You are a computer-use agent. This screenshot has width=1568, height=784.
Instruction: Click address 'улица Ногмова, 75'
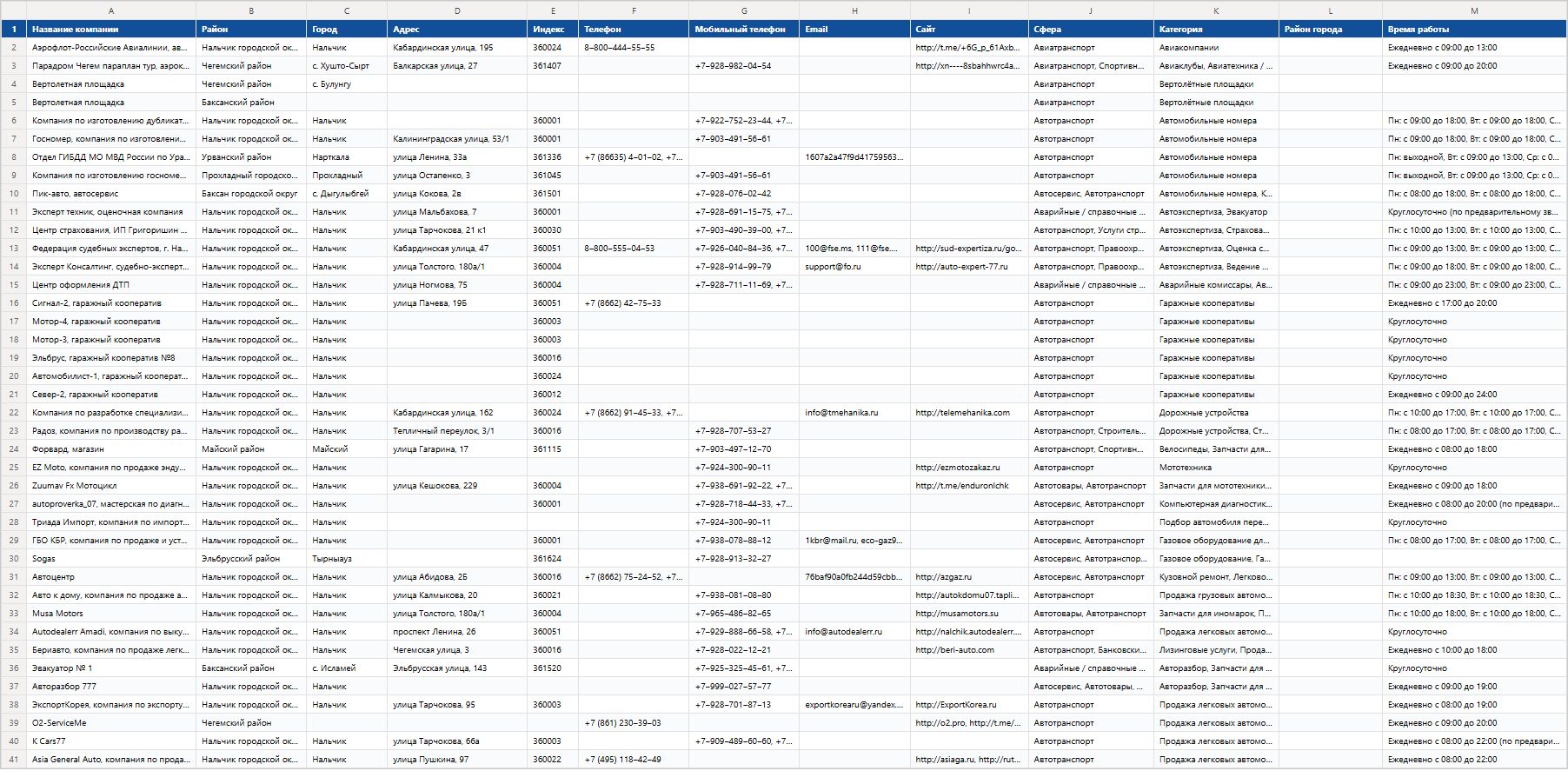coord(457,285)
